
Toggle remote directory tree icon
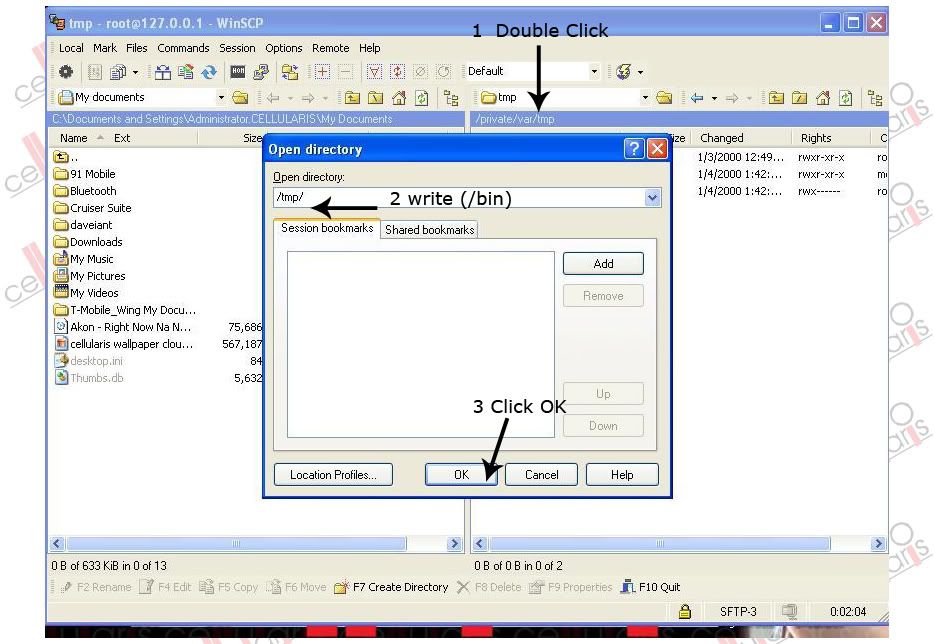point(874,98)
